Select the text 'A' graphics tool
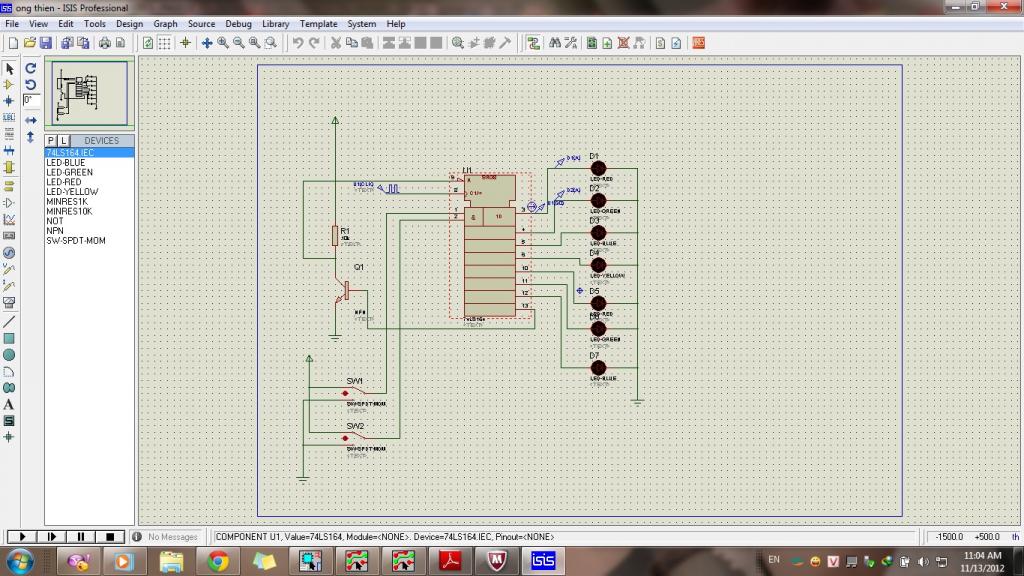This screenshot has height=576, width=1024. click(9, 404)
